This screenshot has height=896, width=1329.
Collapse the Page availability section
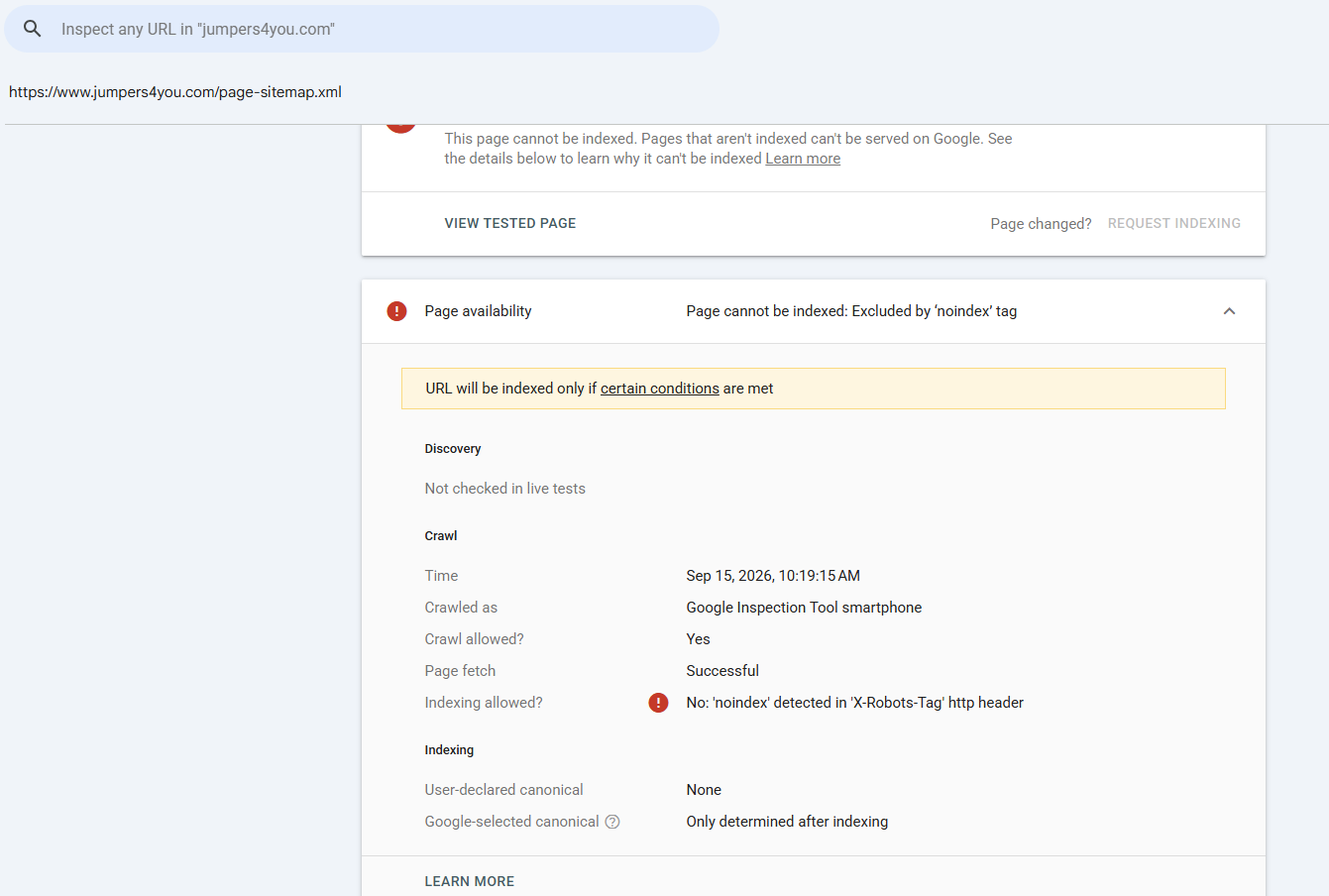coord(1229,311)
